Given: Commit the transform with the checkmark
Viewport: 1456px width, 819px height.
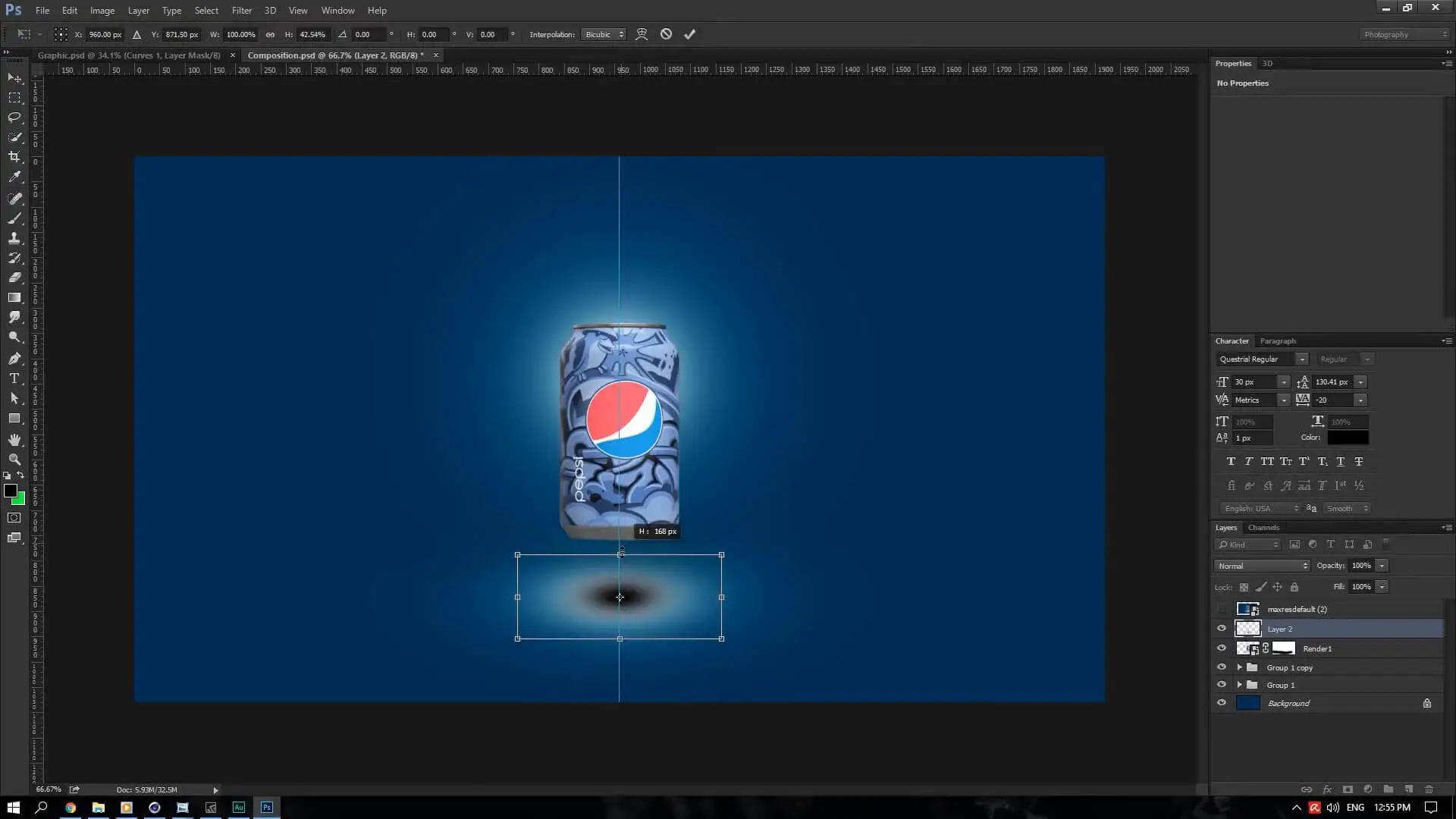Looking at the screenshot, I should click(689, 34).
